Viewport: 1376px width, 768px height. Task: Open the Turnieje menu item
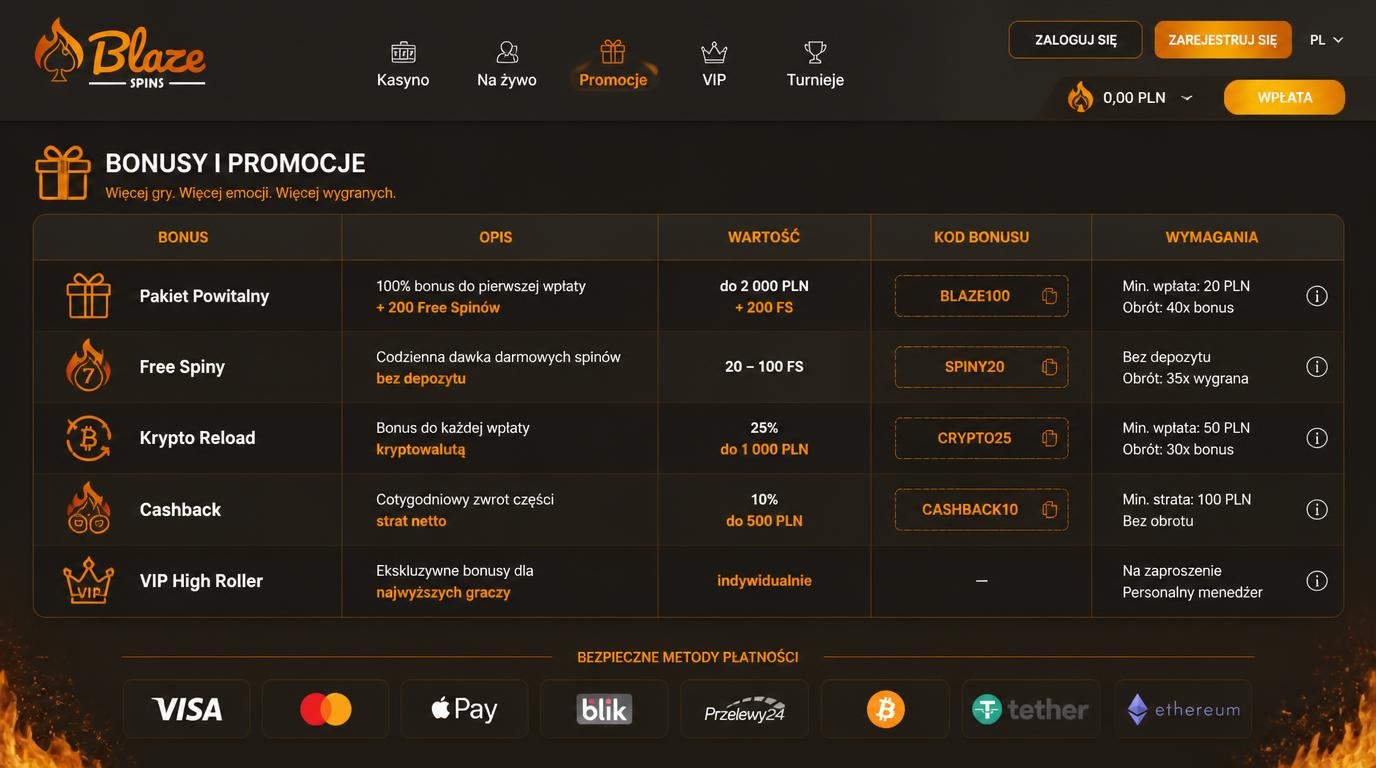[815, 65]
